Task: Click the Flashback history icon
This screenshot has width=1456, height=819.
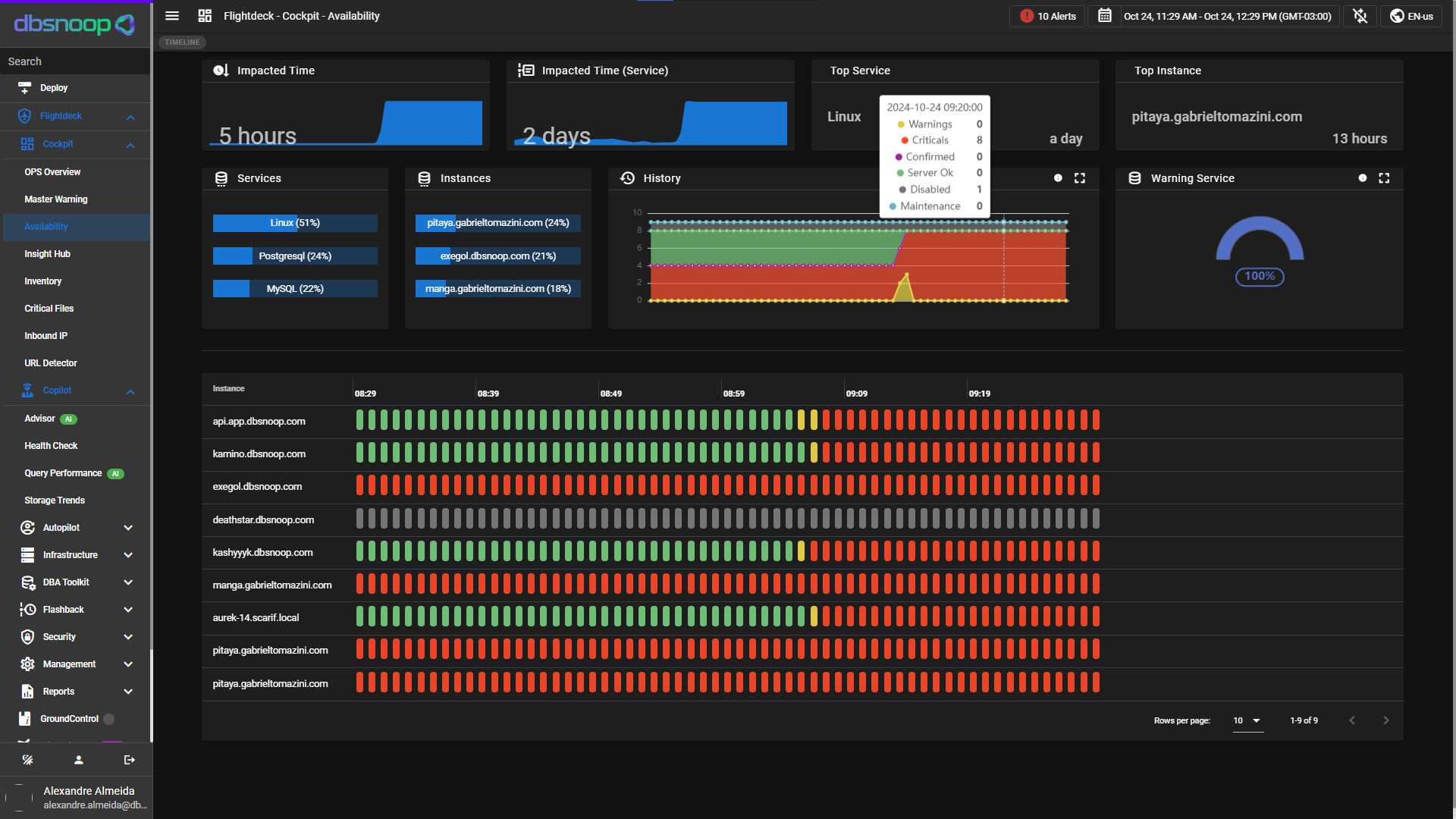Action: (27, 610)
